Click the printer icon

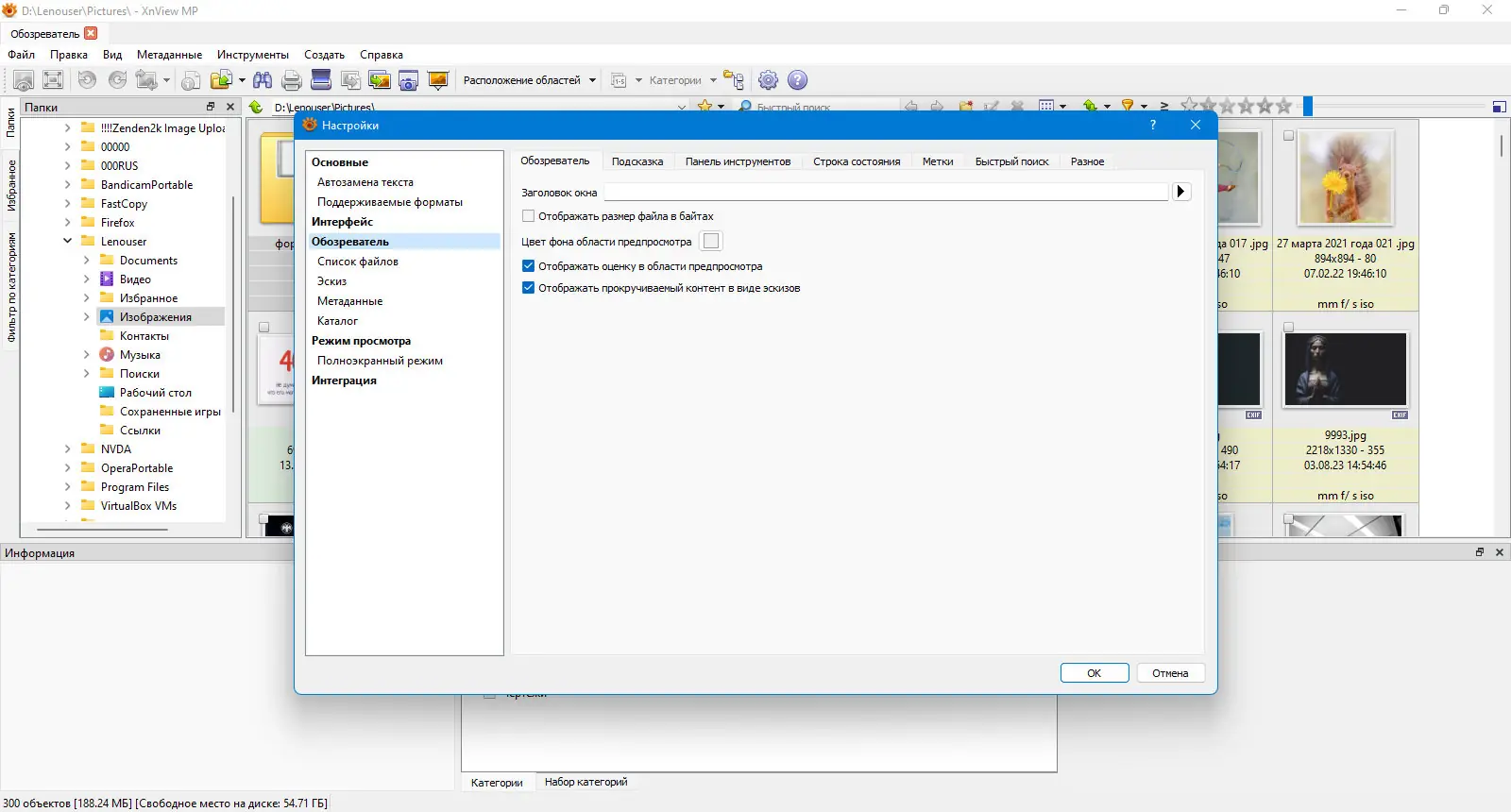(292, 80)
